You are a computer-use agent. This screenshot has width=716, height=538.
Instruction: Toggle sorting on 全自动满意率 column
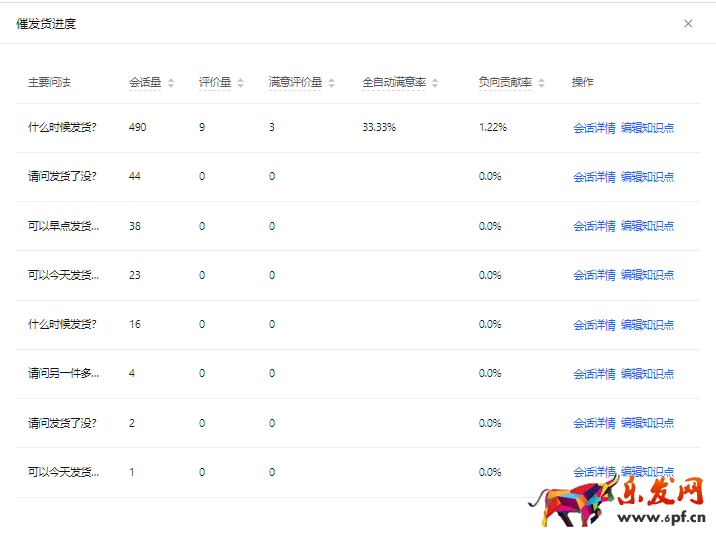(x=435, y=83)
